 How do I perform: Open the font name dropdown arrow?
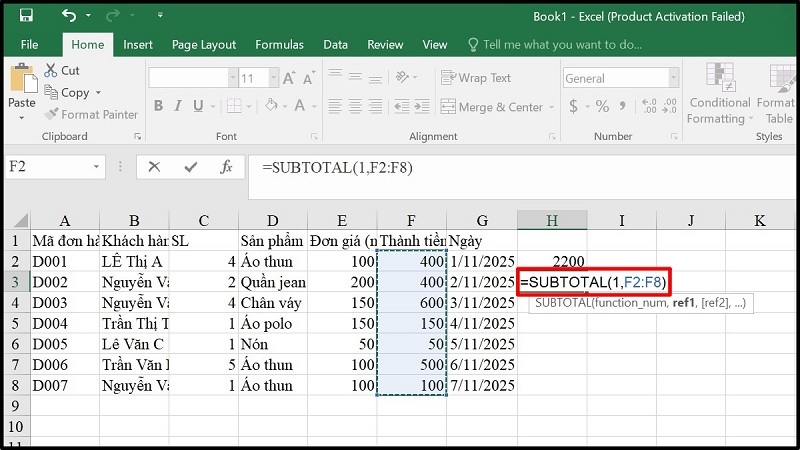(233, 78)
